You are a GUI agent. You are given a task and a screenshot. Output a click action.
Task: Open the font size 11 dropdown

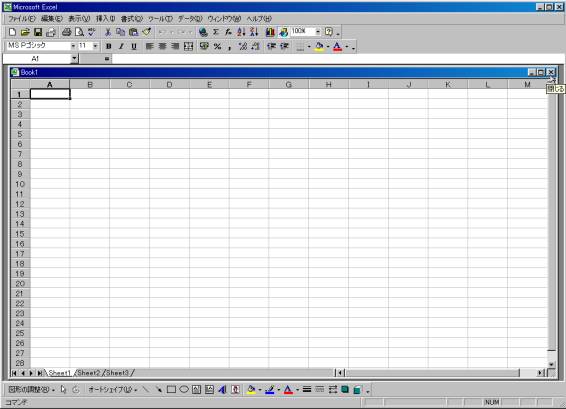[95, 46]
